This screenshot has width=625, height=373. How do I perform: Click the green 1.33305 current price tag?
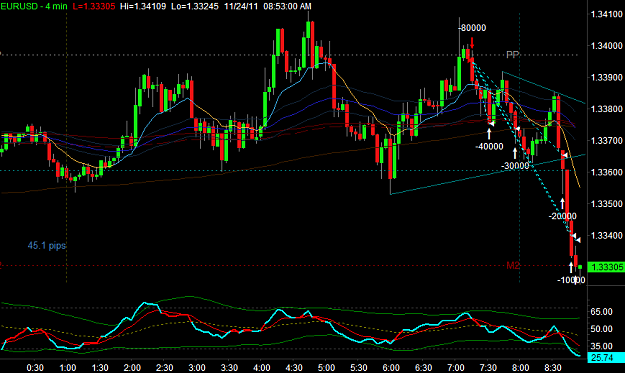pyautogui.click(x=606, y=267)
